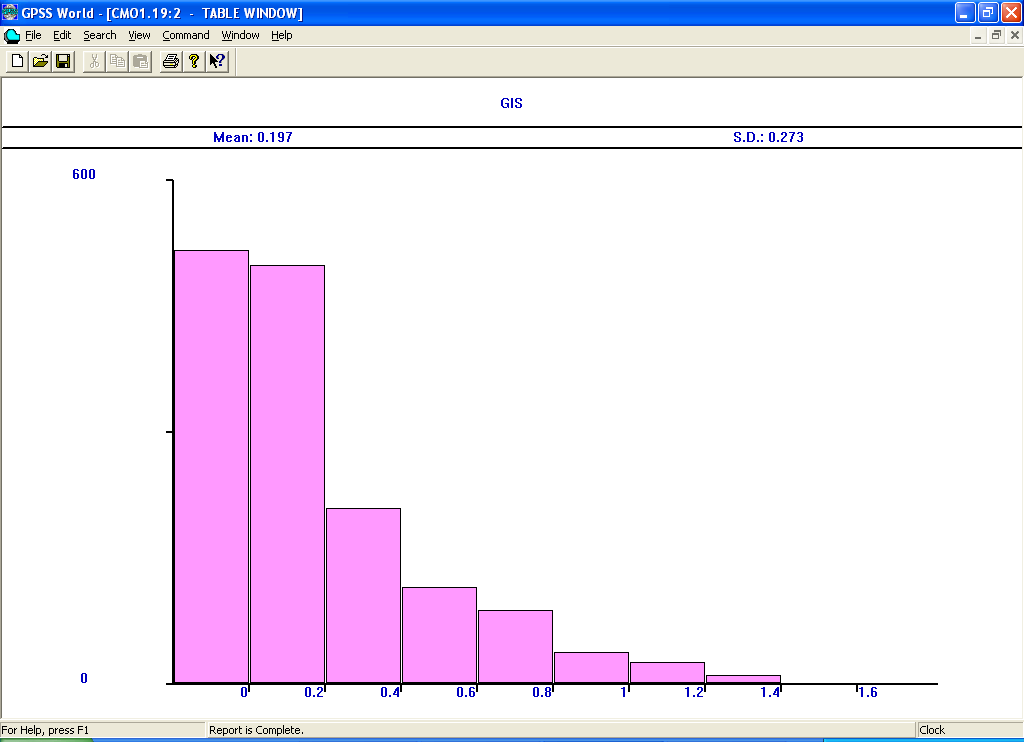Close the inner table window
This screenshot has width=1024, height=742.
click(x=1015, y=36)
